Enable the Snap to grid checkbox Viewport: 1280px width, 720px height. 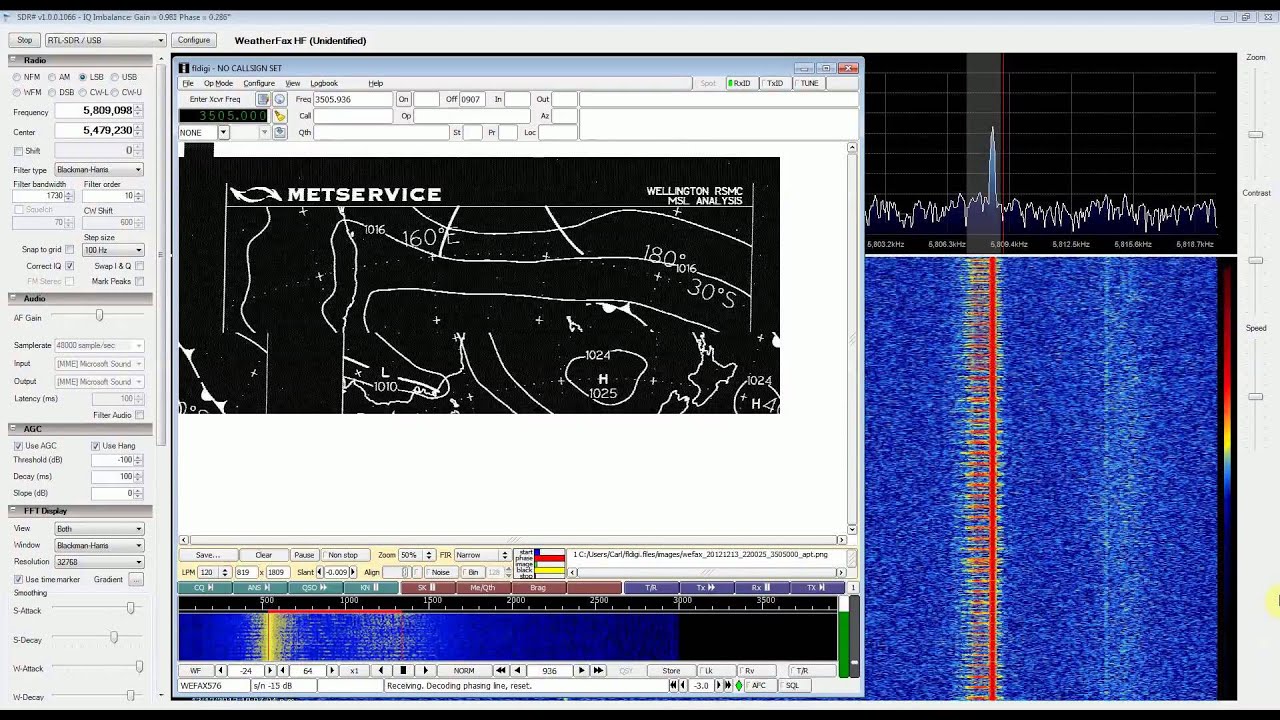point(70,250)
